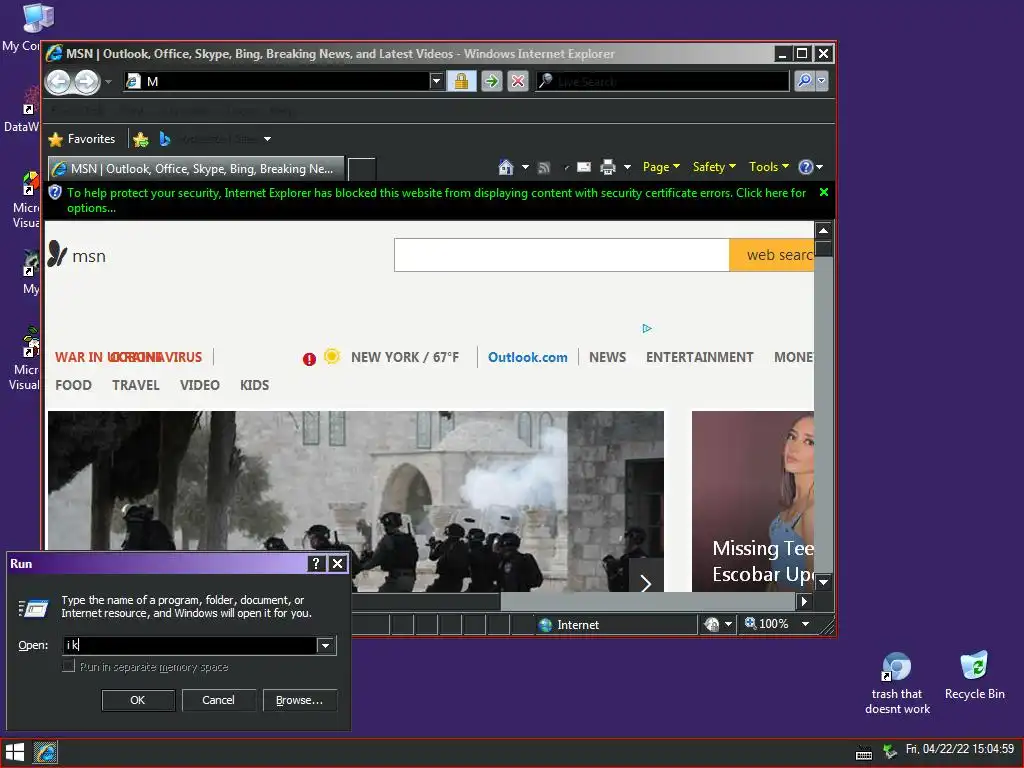Click the Run dialog Open text field
The image size is (1024, 768).
(x=189, y=645)
